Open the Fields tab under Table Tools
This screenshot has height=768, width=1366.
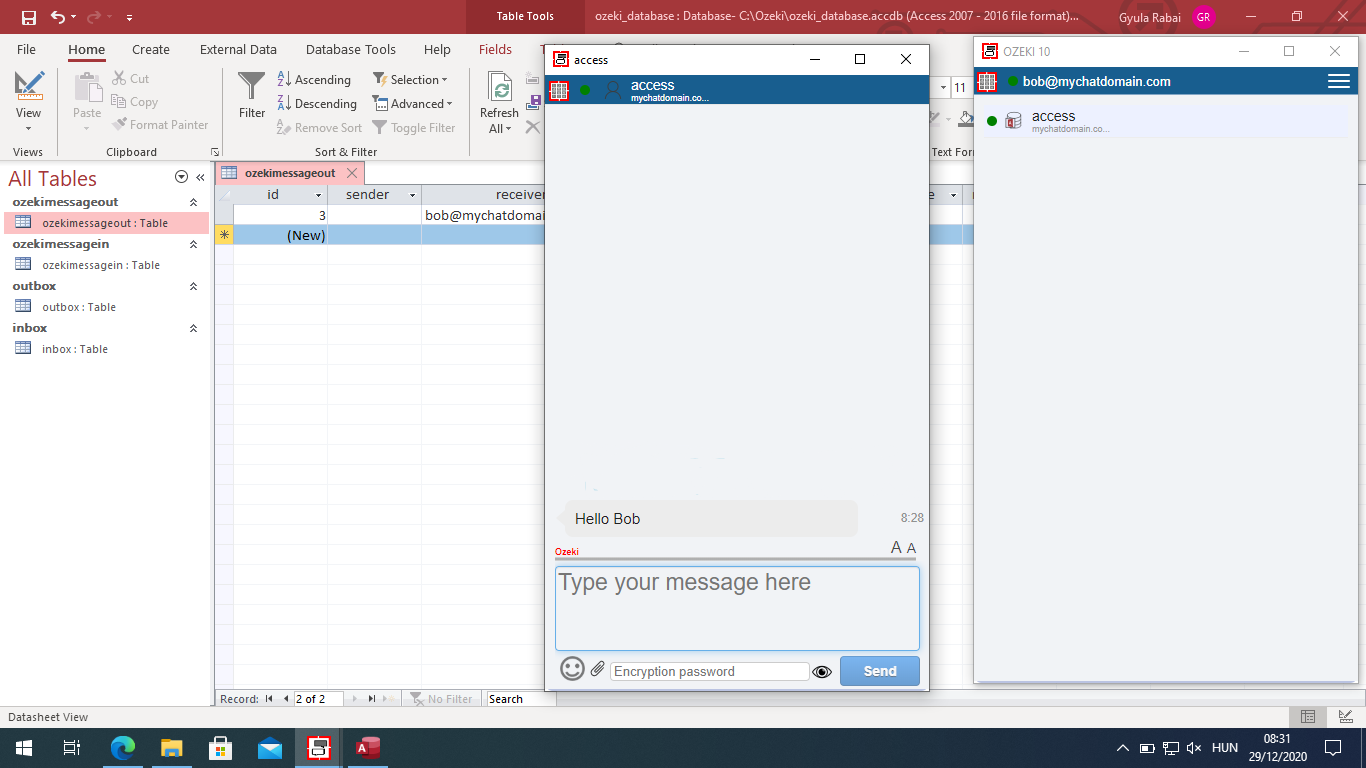pos(495,49)
